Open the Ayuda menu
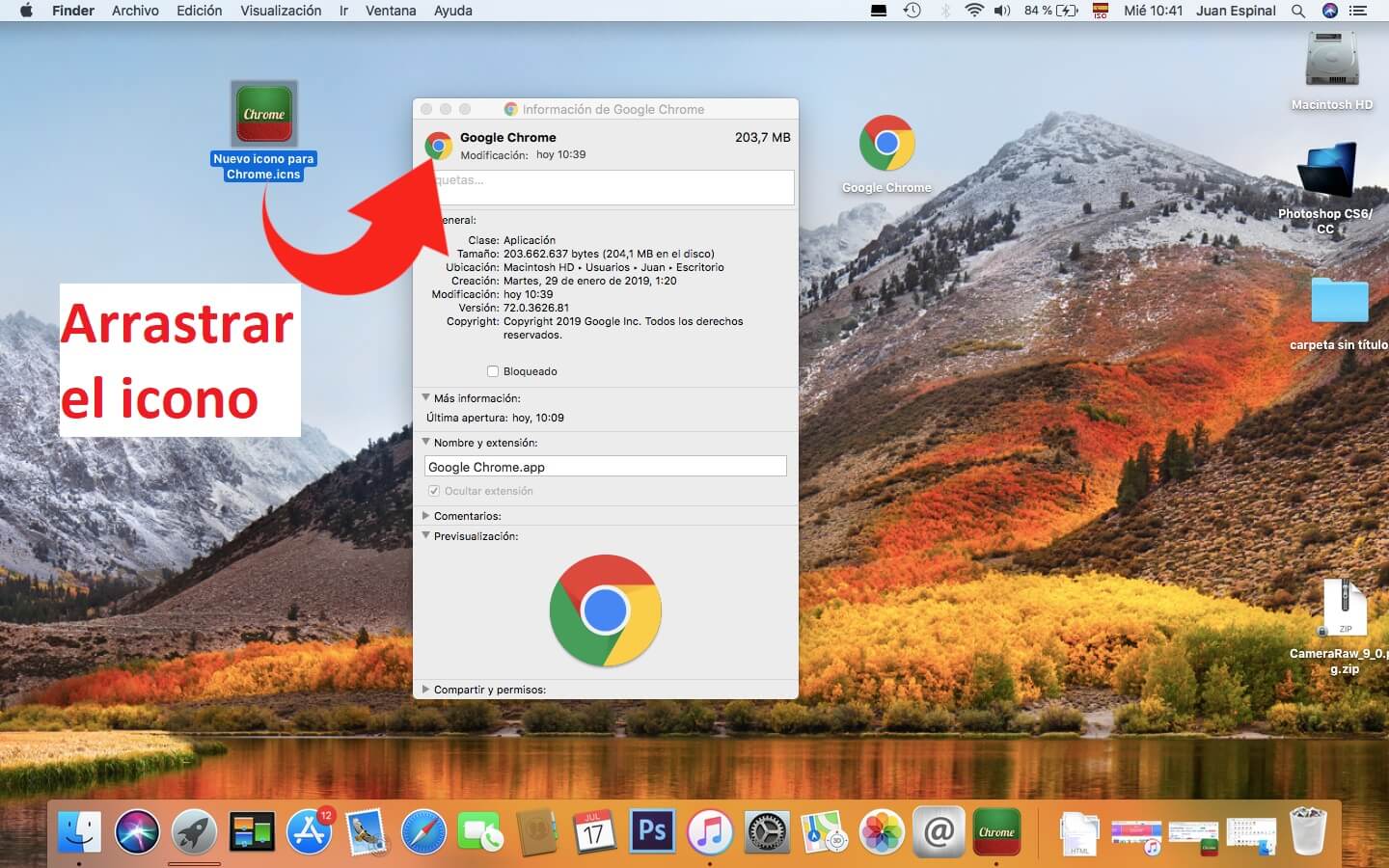The height and width of the screenshot is (868, 1389). tap(453, 11)
